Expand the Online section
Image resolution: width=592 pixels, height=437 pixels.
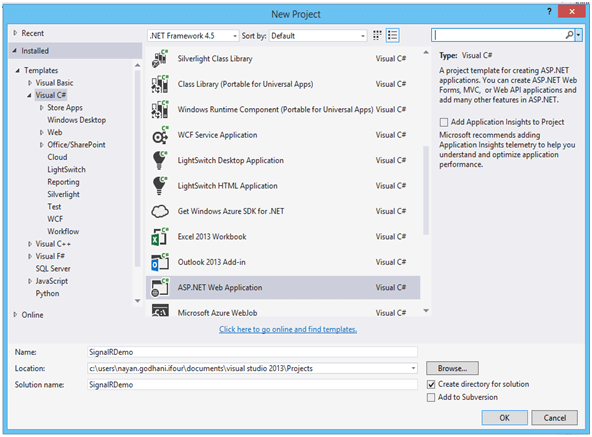(15, 314)
